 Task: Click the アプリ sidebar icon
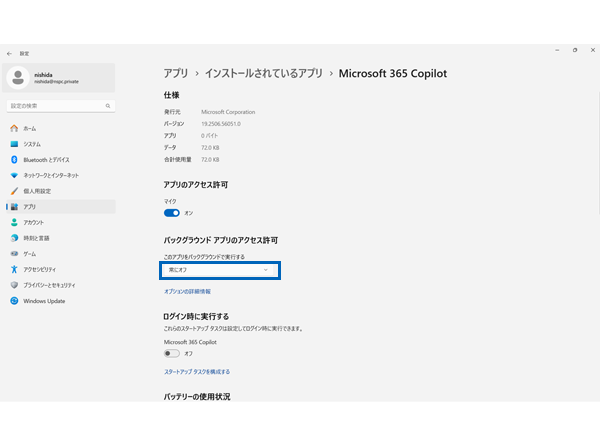click(x=14, y=207)
